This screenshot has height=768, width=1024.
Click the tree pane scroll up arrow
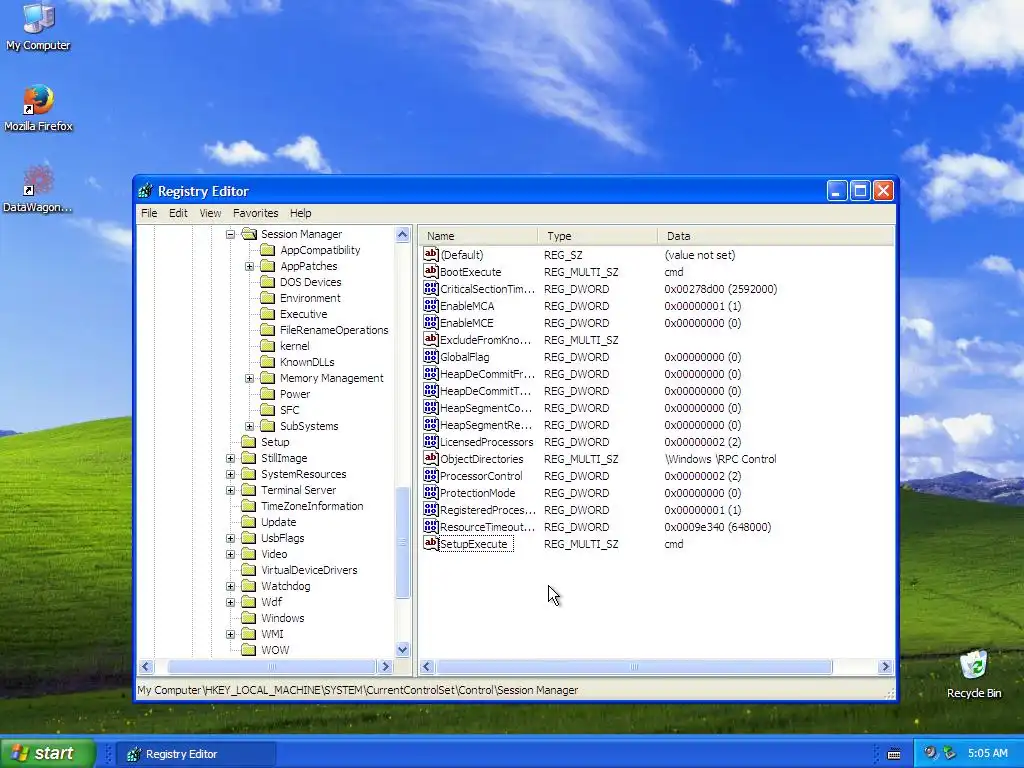click(402, 234)
